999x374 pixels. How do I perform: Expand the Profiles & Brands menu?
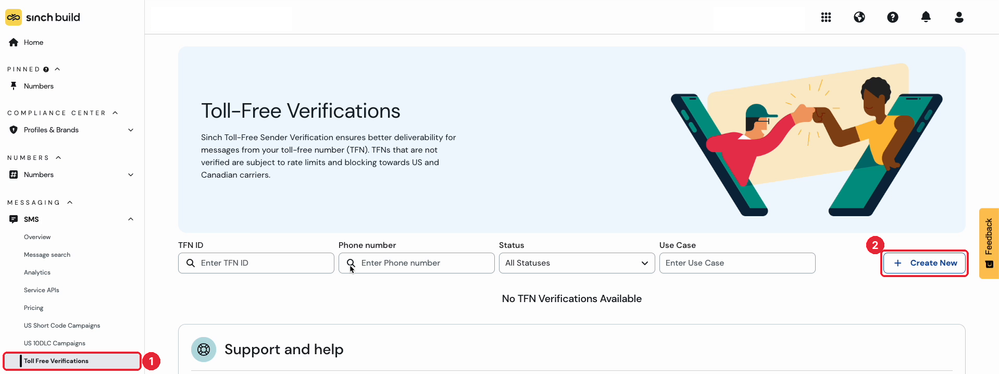(x=72, y=130)
